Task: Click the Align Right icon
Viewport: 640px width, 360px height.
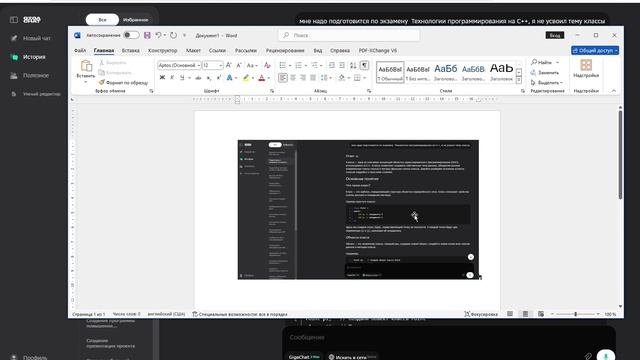Action: (x=303, y=78)
